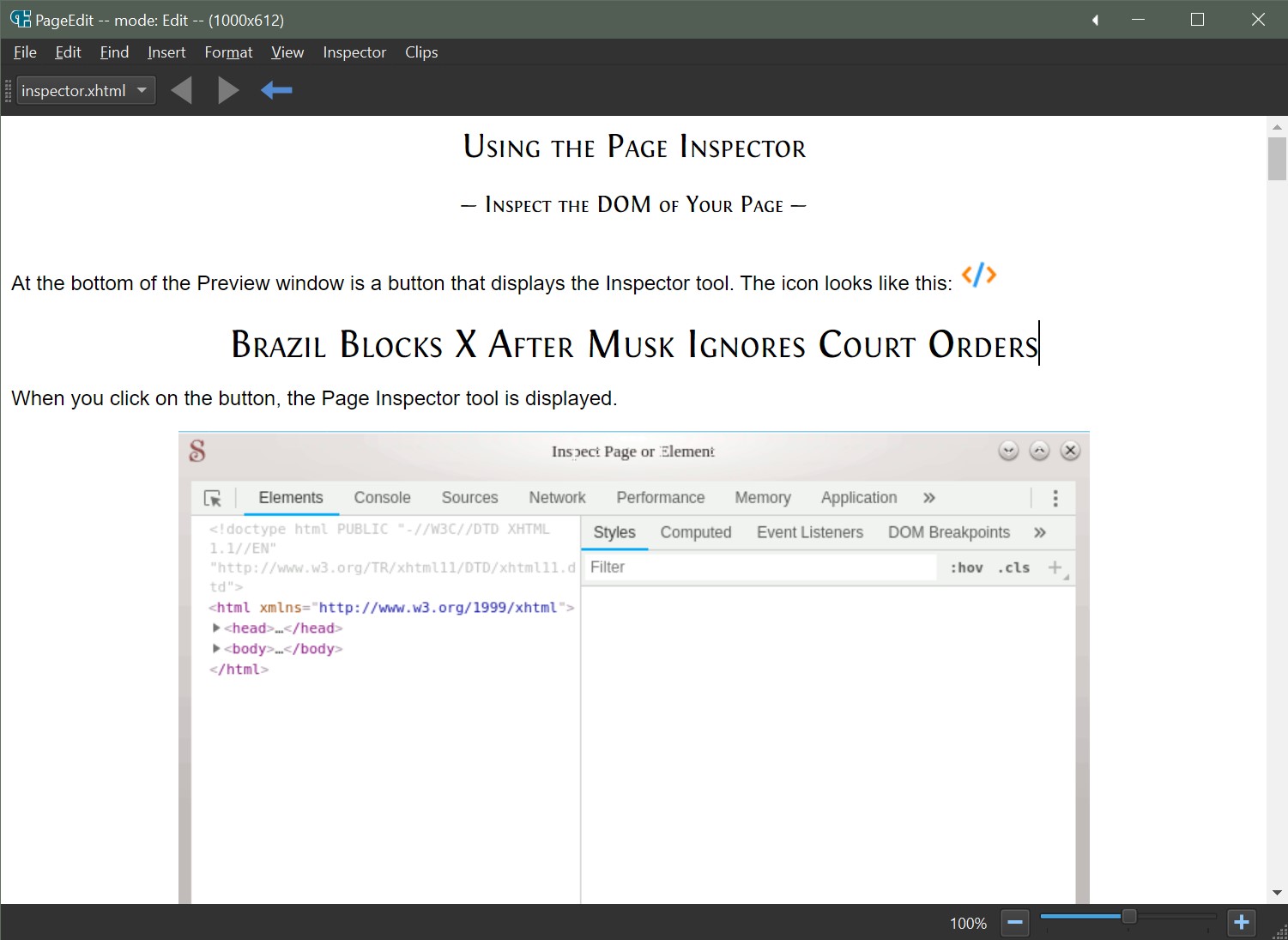Click the PageEdit app icon in title bar
The width and height of the screenshot is (1288, 940).
20,19
